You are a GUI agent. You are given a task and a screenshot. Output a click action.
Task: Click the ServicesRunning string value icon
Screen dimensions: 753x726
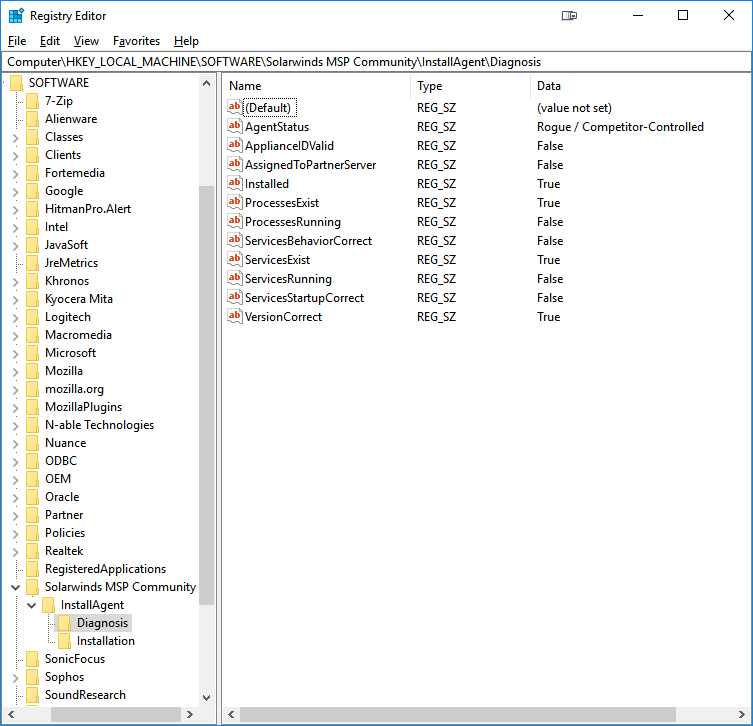234,278
